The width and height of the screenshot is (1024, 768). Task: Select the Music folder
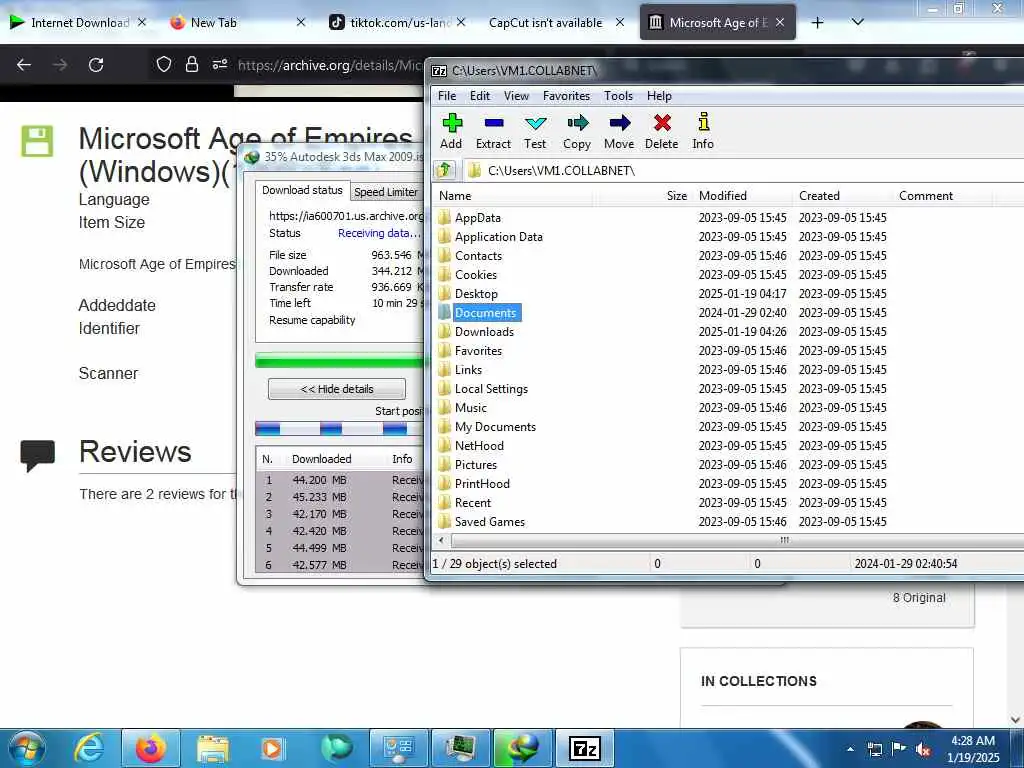click(x=470, y=408)
